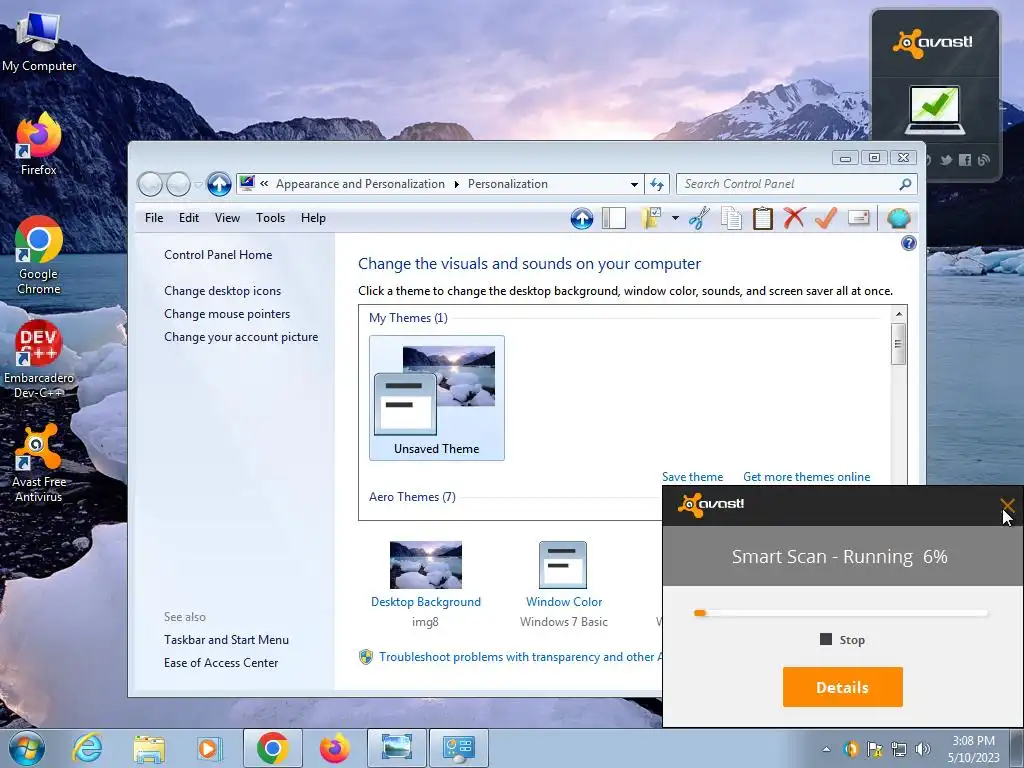Select the Unsaved Theme thumbnail
Image resolution: width=1024 pixels, height=768 pixels.
(x=437, y=398)
